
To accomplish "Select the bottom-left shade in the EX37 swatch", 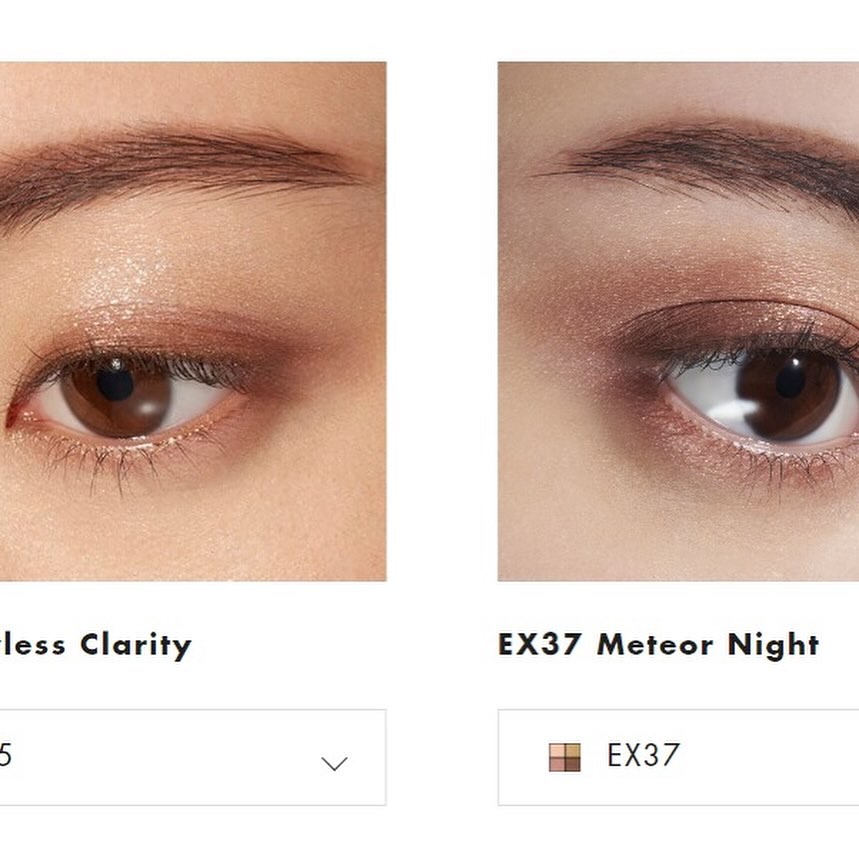I will (558, 764).
